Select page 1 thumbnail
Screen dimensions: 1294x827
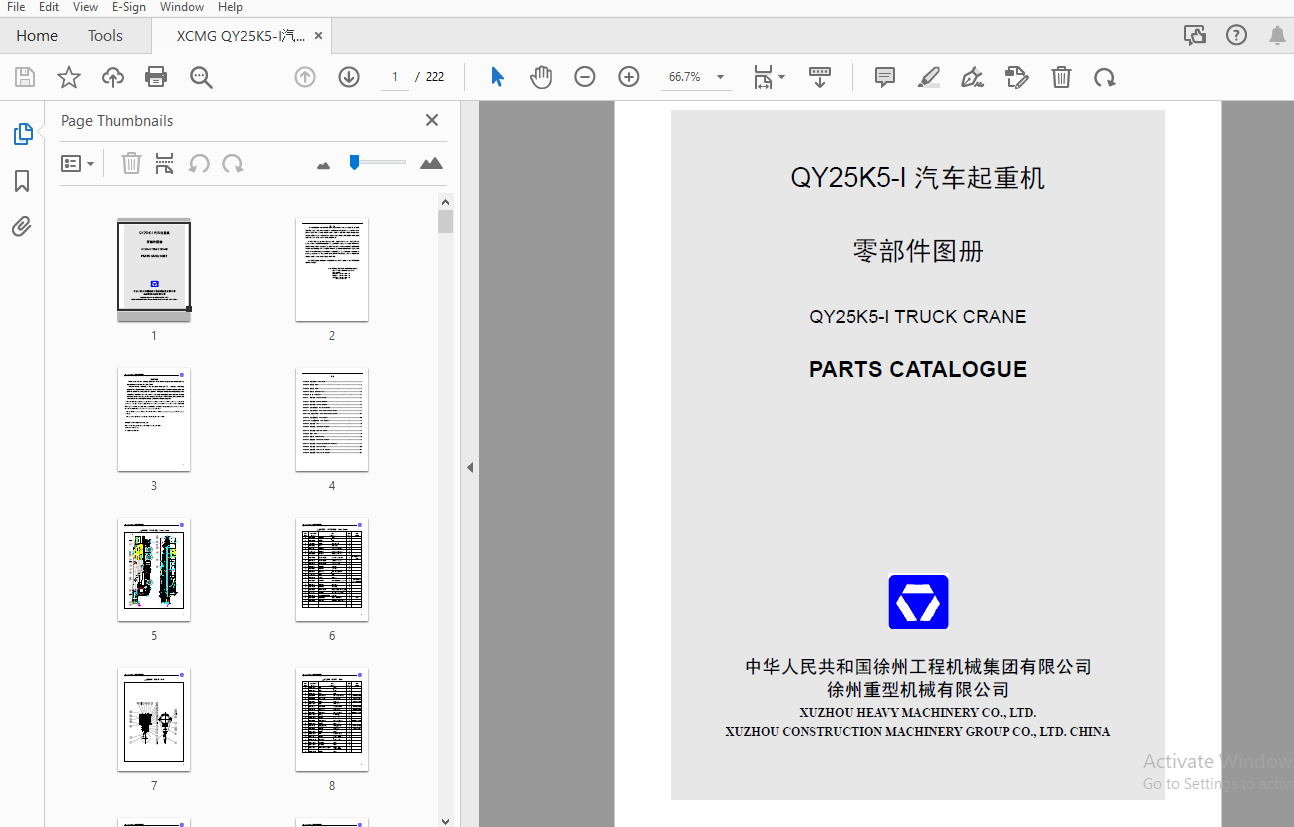click(154, 270)
